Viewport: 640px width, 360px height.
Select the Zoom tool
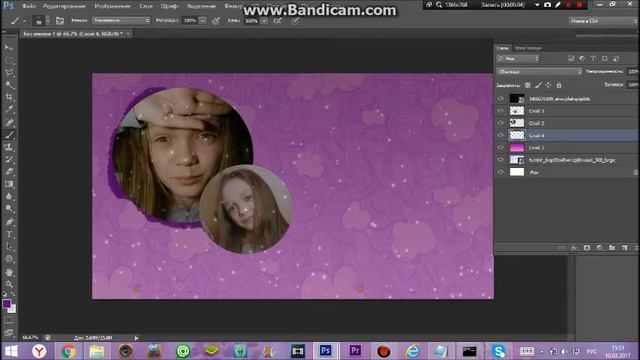9,284
